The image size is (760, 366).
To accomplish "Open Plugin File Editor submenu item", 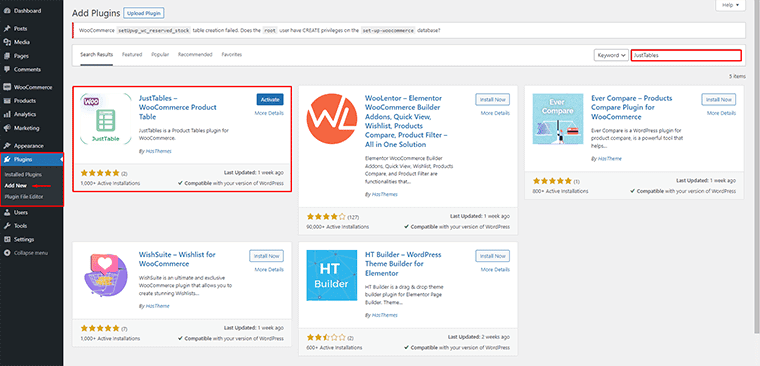I will (x=24, y=197).
